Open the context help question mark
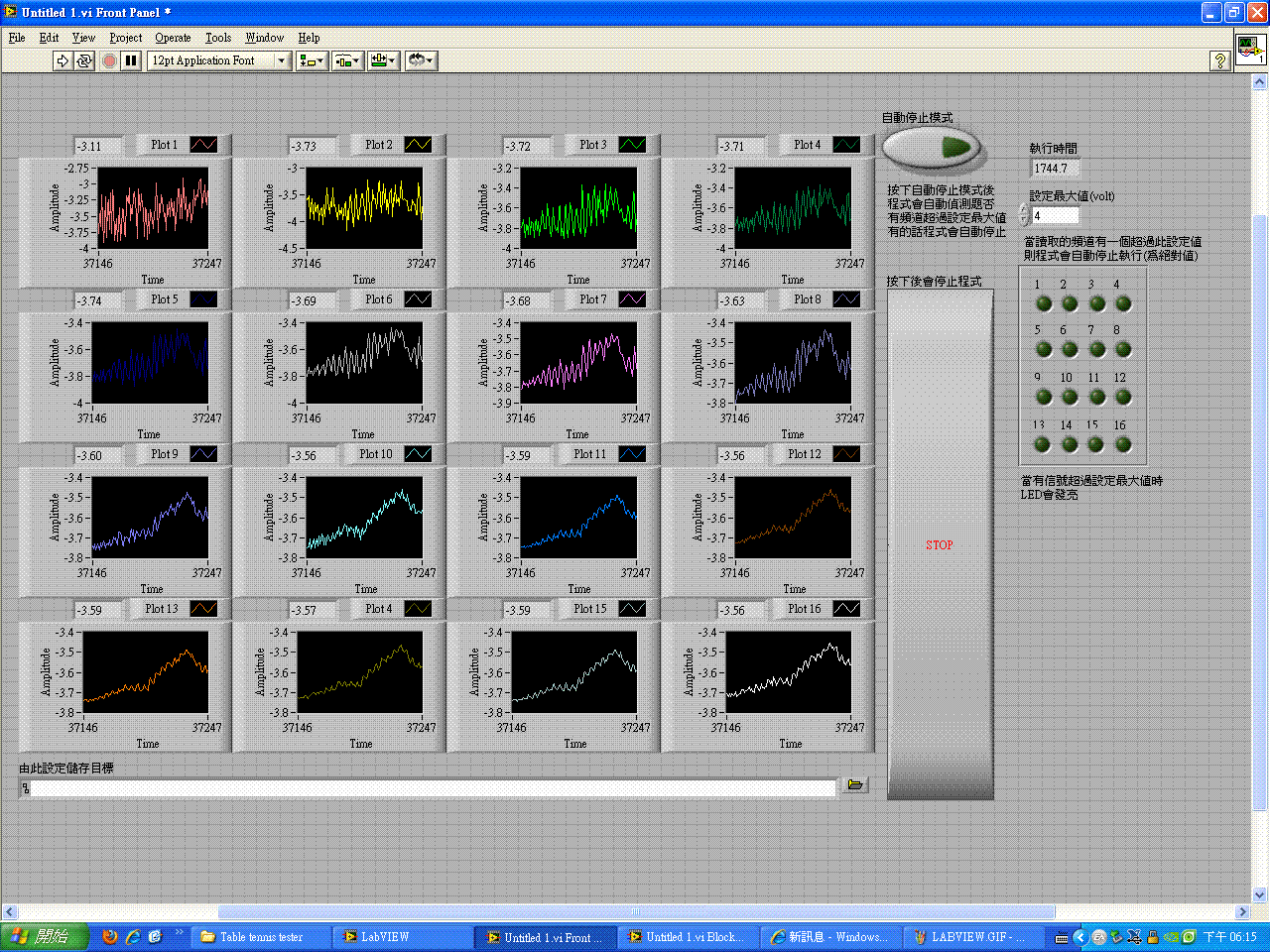Image resolution: width=1270 pixels, height=952 pixels. tap(1220, 60)
